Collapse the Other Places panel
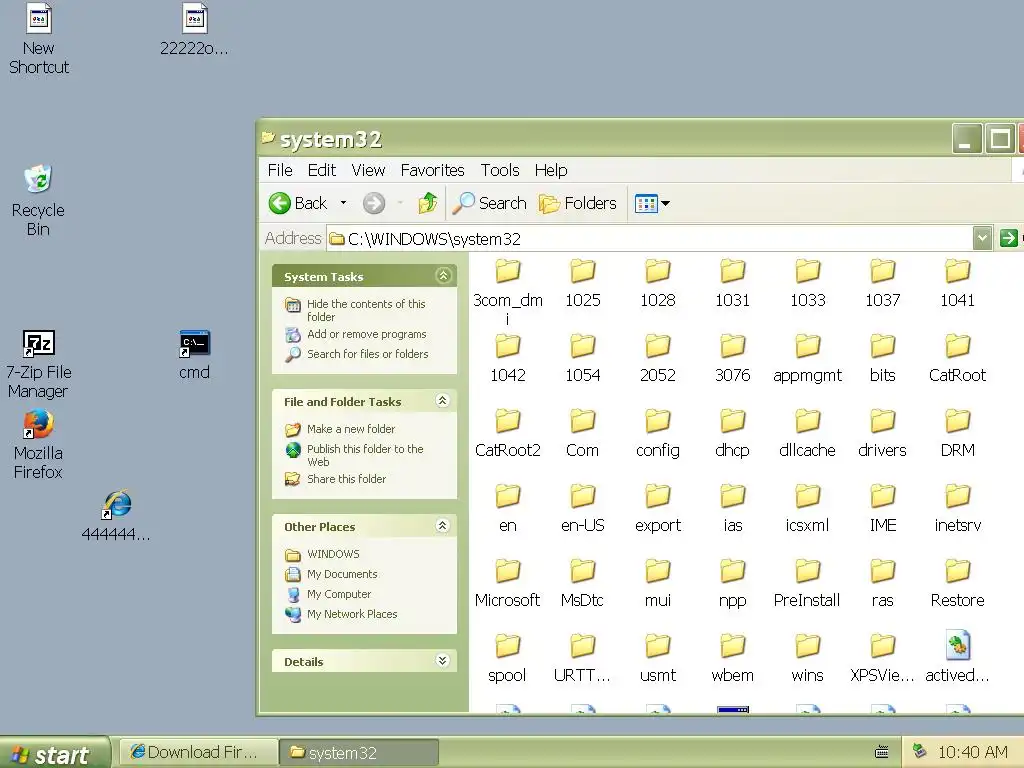This screenshot has height=768, width=1024. (x=442, y=526)
